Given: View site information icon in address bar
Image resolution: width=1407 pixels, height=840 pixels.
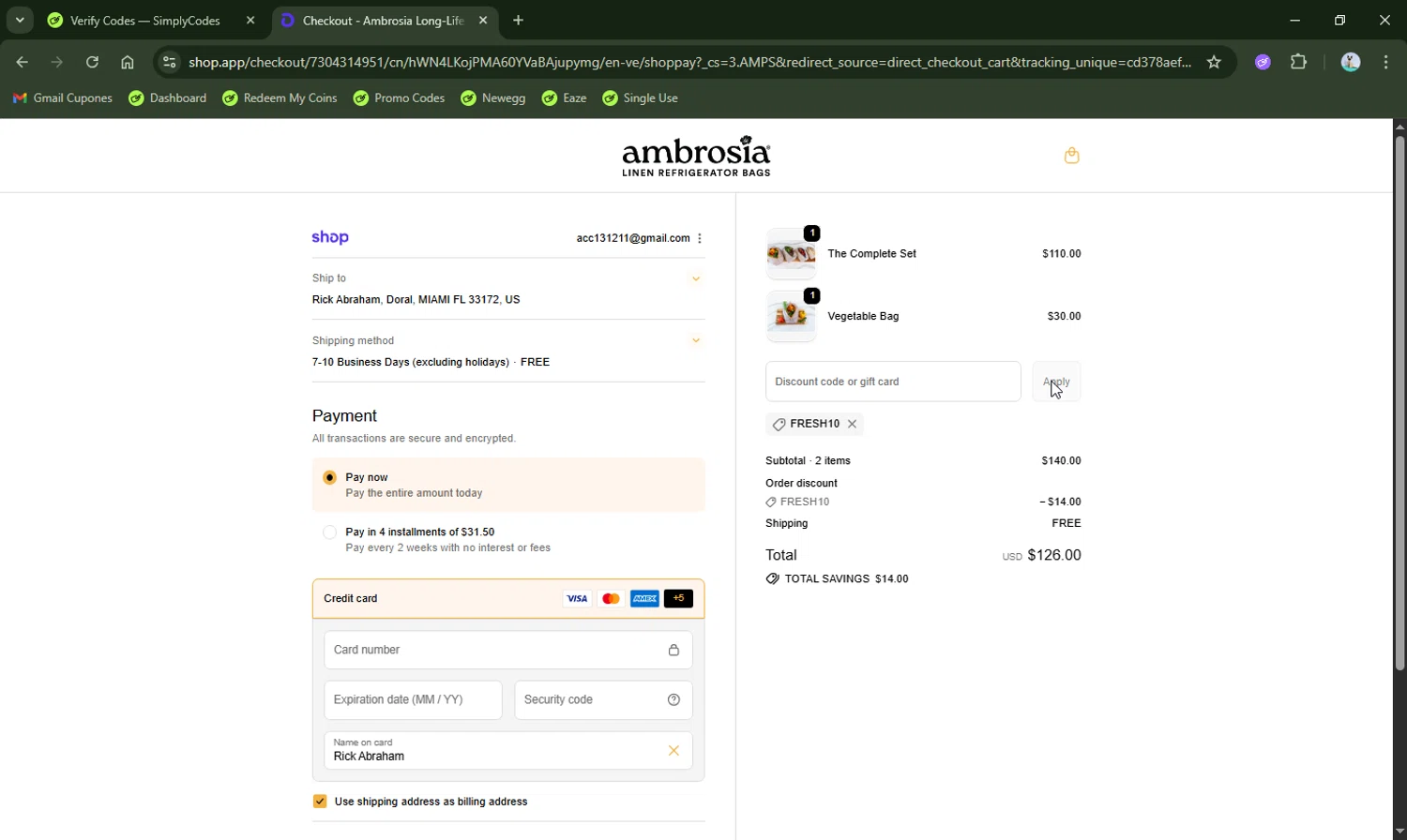Looking at the screenshot, I should 169,62.
